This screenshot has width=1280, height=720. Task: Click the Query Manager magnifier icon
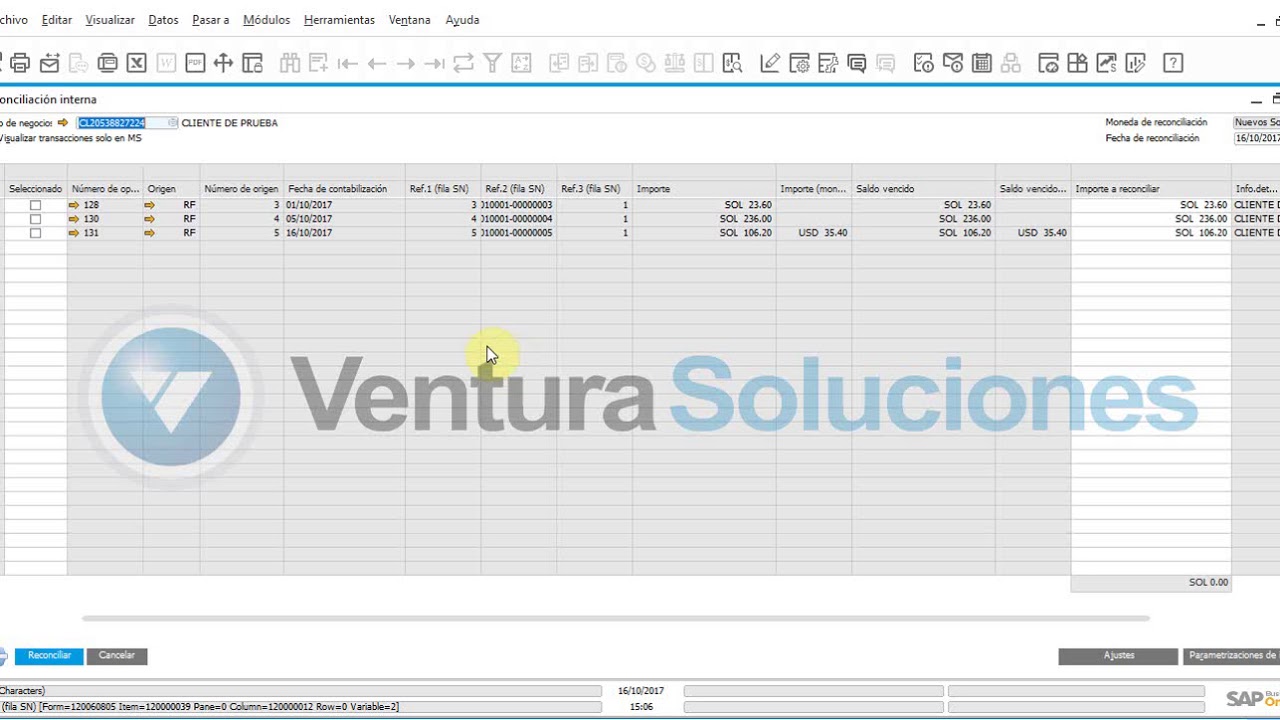733,63
